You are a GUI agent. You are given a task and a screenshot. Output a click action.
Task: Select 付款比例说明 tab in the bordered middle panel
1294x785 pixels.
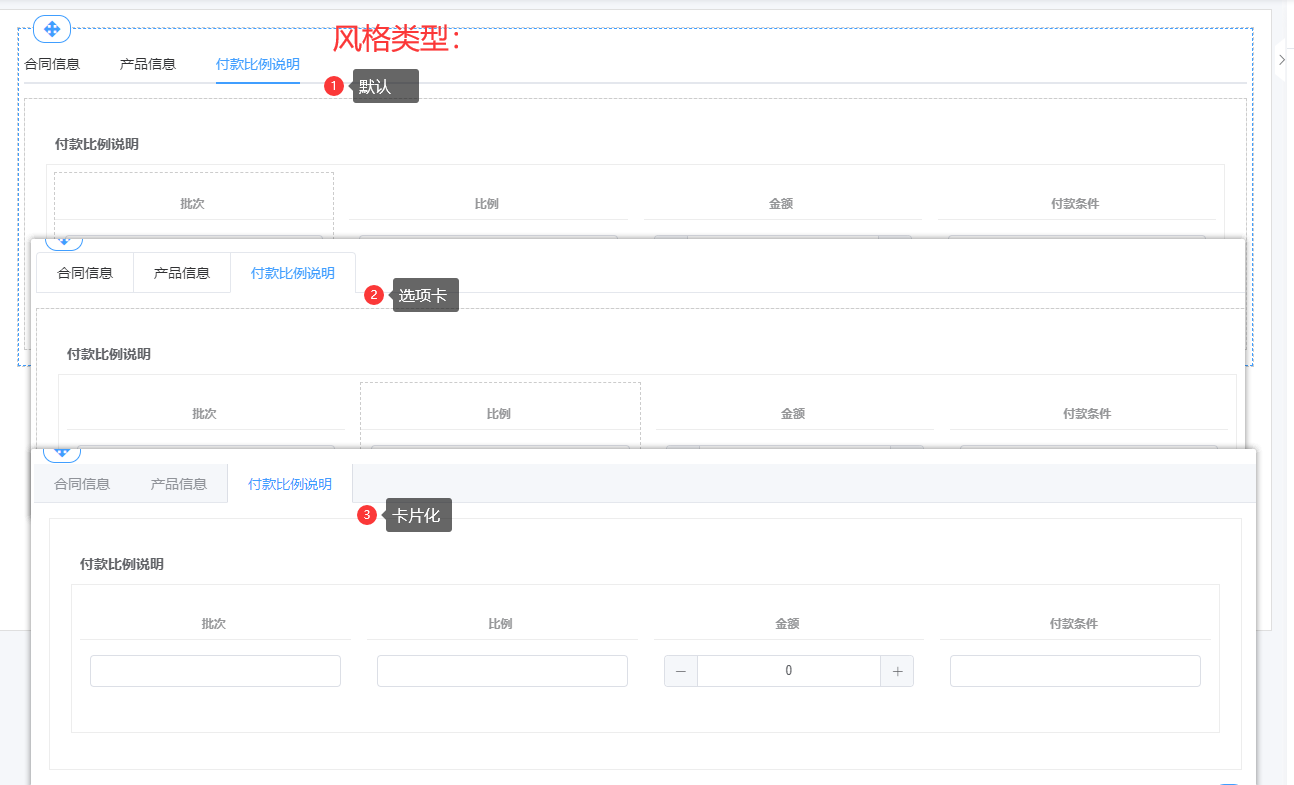point(293,273)
